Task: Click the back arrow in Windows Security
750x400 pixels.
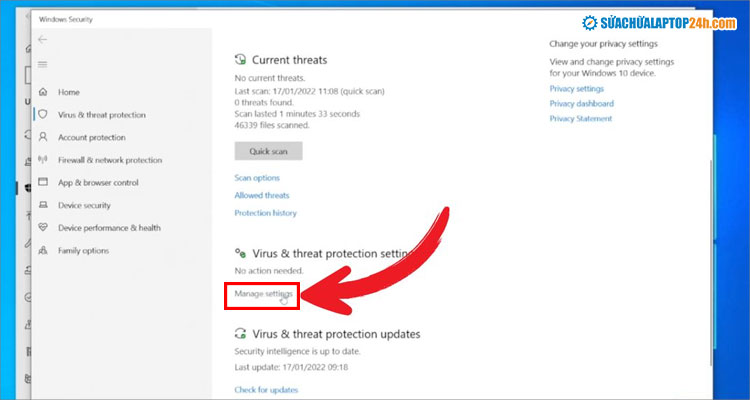Action: coord(42,40)
